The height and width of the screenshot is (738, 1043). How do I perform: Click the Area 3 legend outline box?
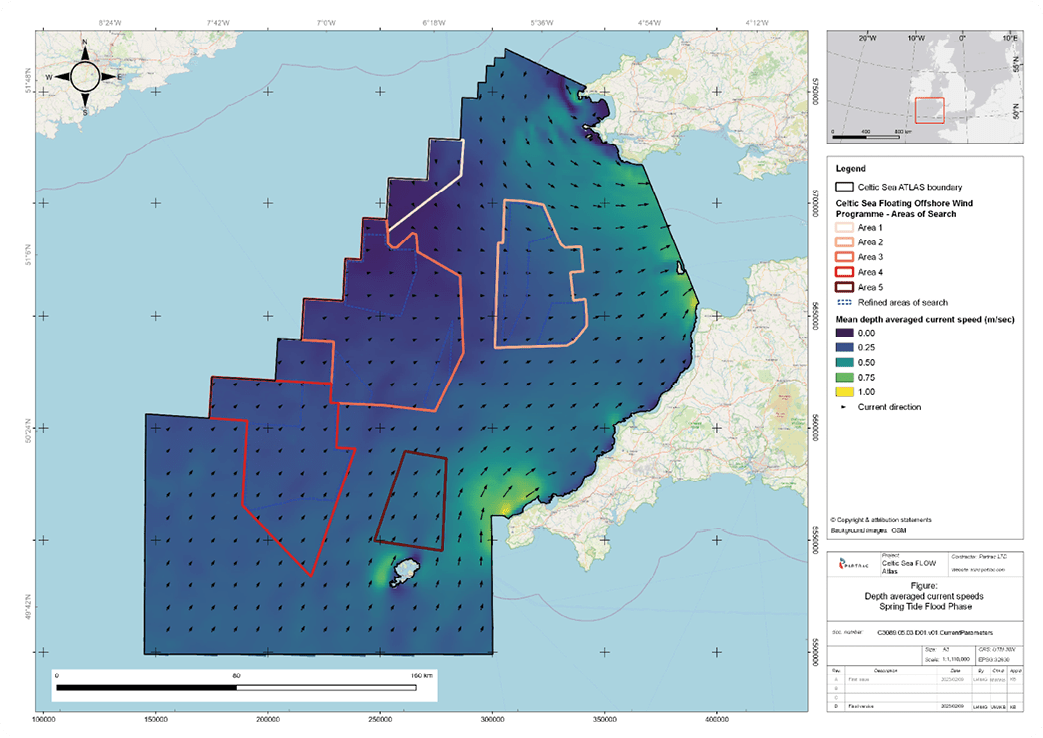tap(844, 257)
